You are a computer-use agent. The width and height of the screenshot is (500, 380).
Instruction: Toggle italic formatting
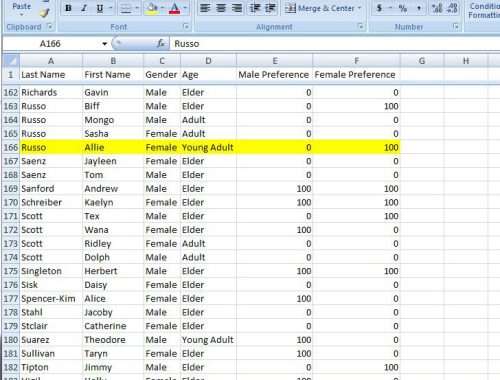coord(84,8)
